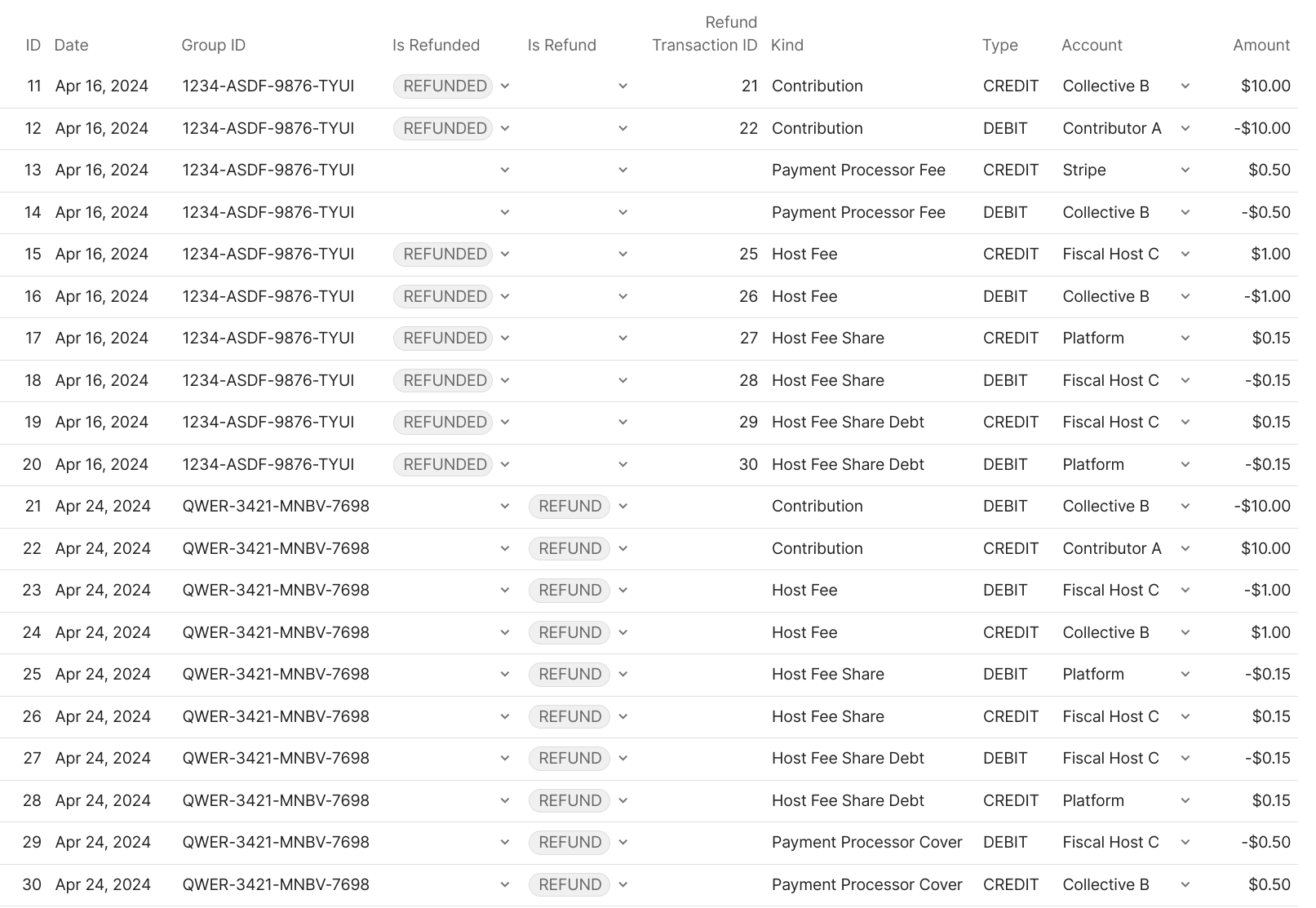This screenshot has height=908, width=1316.
Task: Click the $10.00 amount in row 22
Action: (1265, 549)
